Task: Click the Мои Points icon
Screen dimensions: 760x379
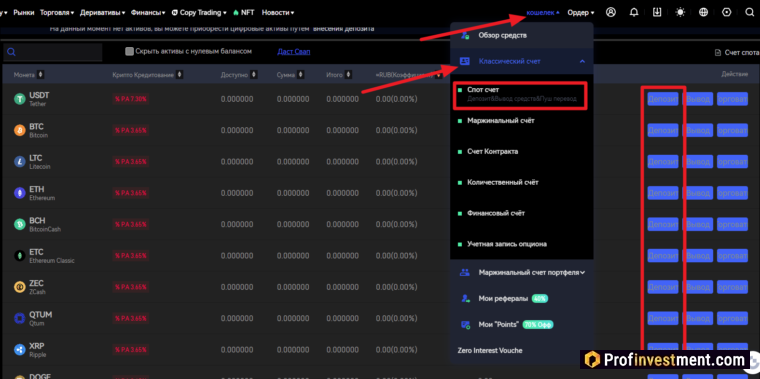Action: coord(465,324)
